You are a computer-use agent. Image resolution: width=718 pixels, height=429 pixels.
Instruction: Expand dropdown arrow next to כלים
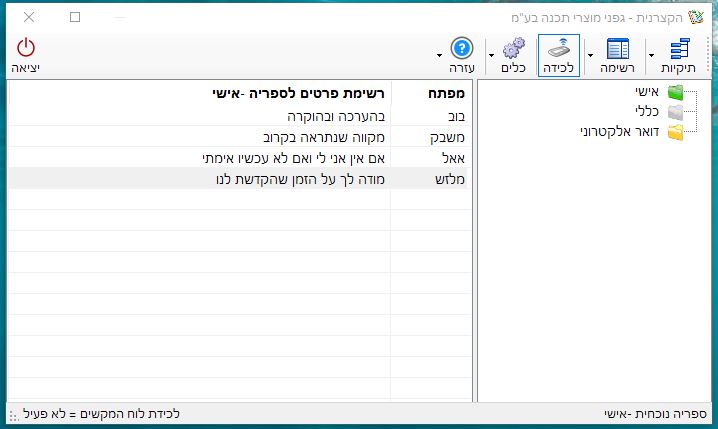(491, 55)
